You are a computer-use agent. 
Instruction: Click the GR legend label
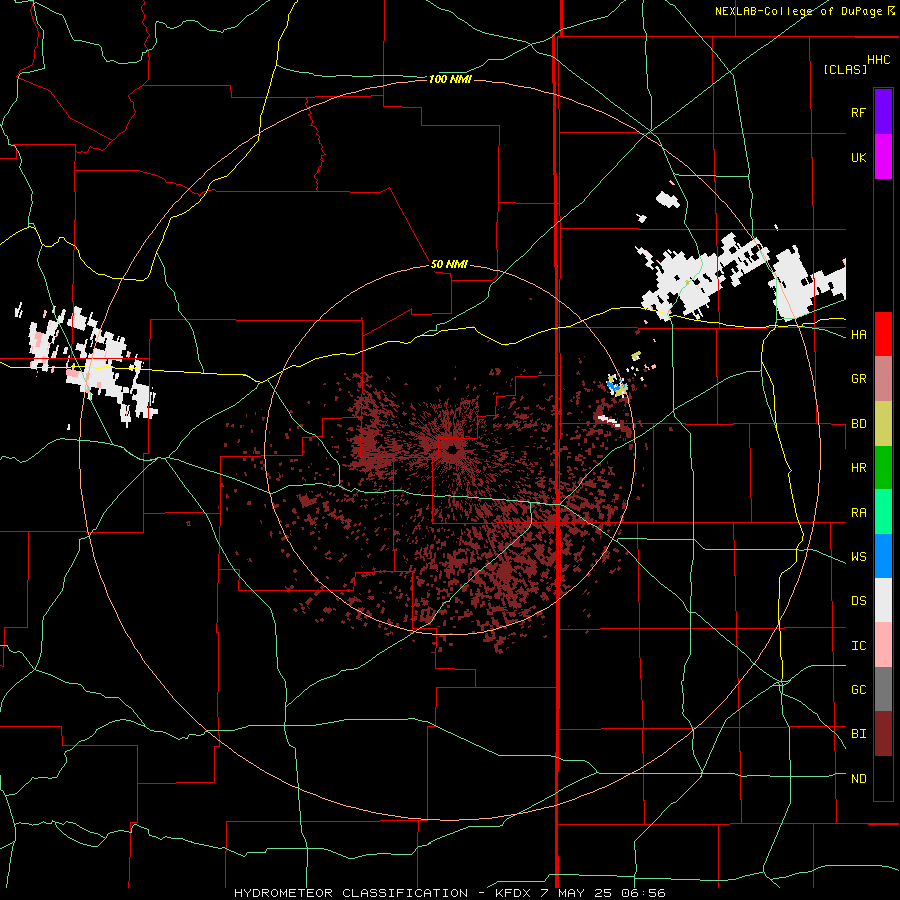pos(858,379)
